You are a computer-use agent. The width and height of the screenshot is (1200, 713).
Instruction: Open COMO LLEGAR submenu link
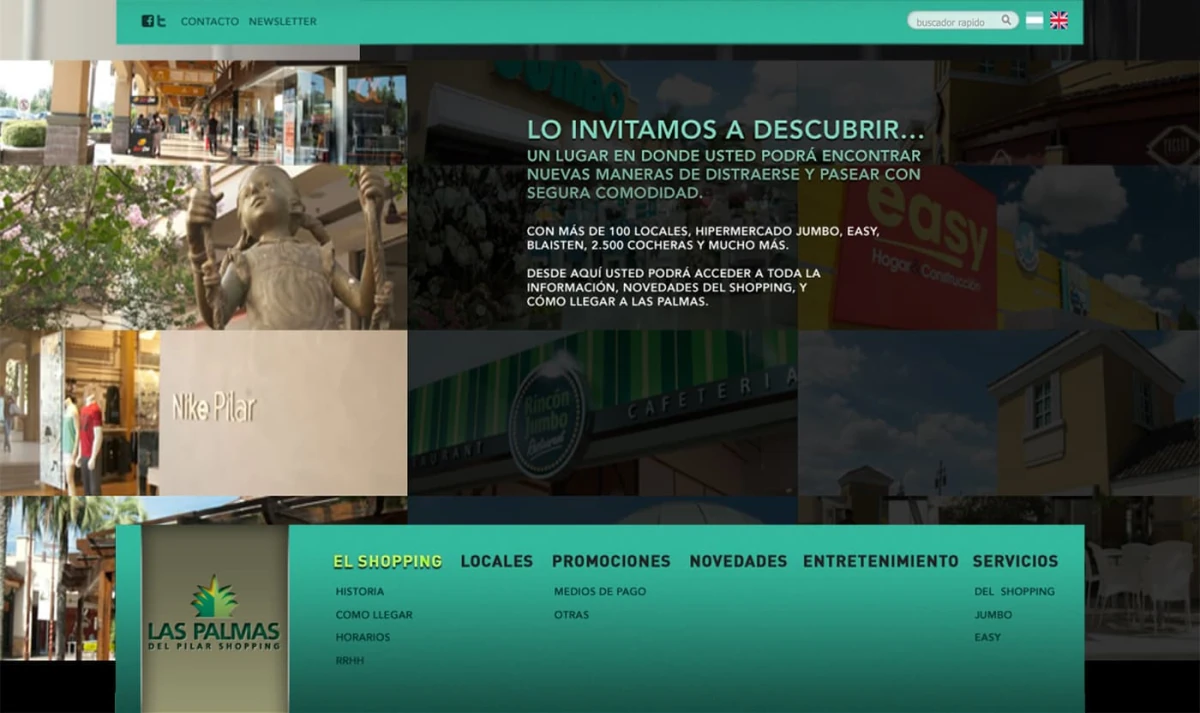coord(374,615)
